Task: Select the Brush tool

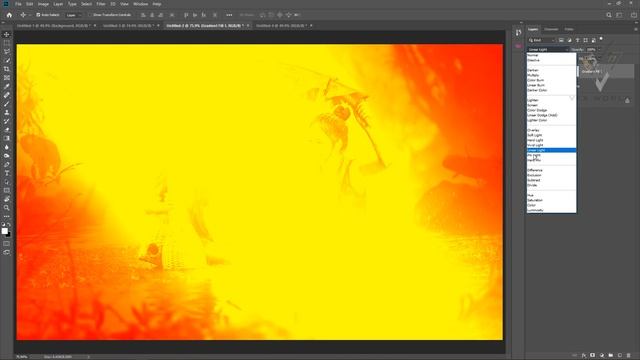Action: click(x=7, y=104)
